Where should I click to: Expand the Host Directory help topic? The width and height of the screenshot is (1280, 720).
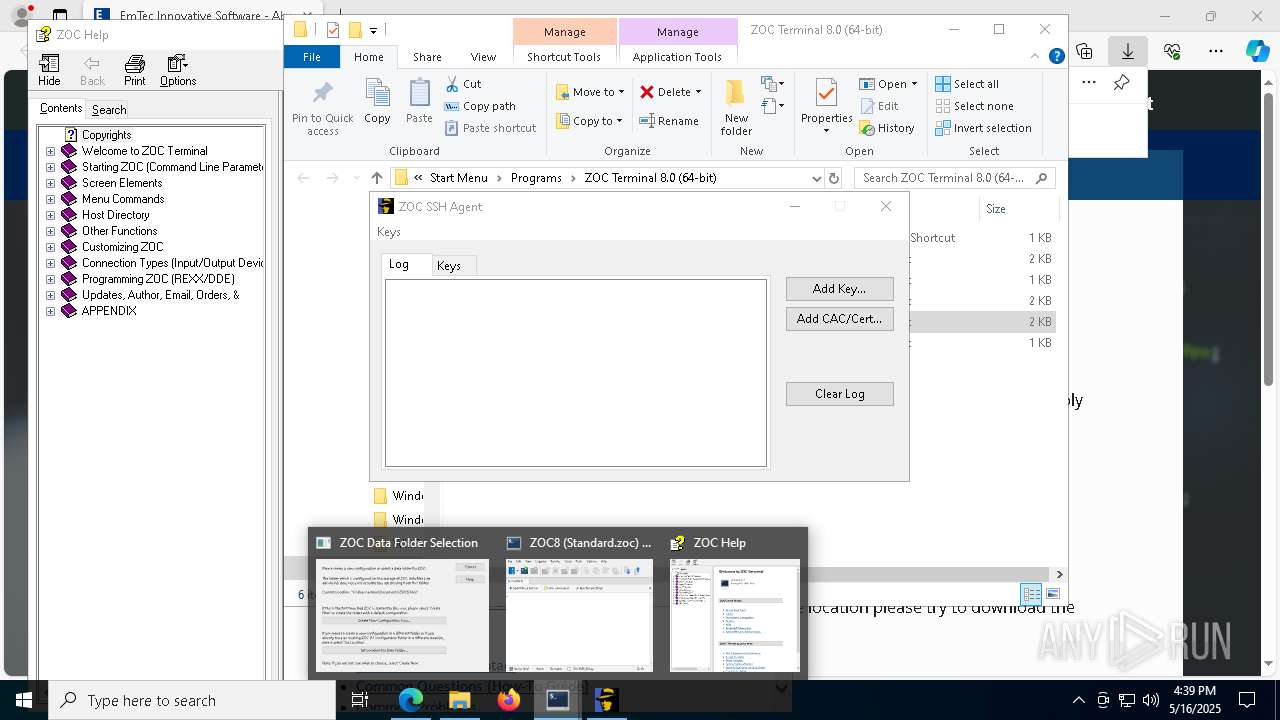pyautogui.click(x=50, y=215)
